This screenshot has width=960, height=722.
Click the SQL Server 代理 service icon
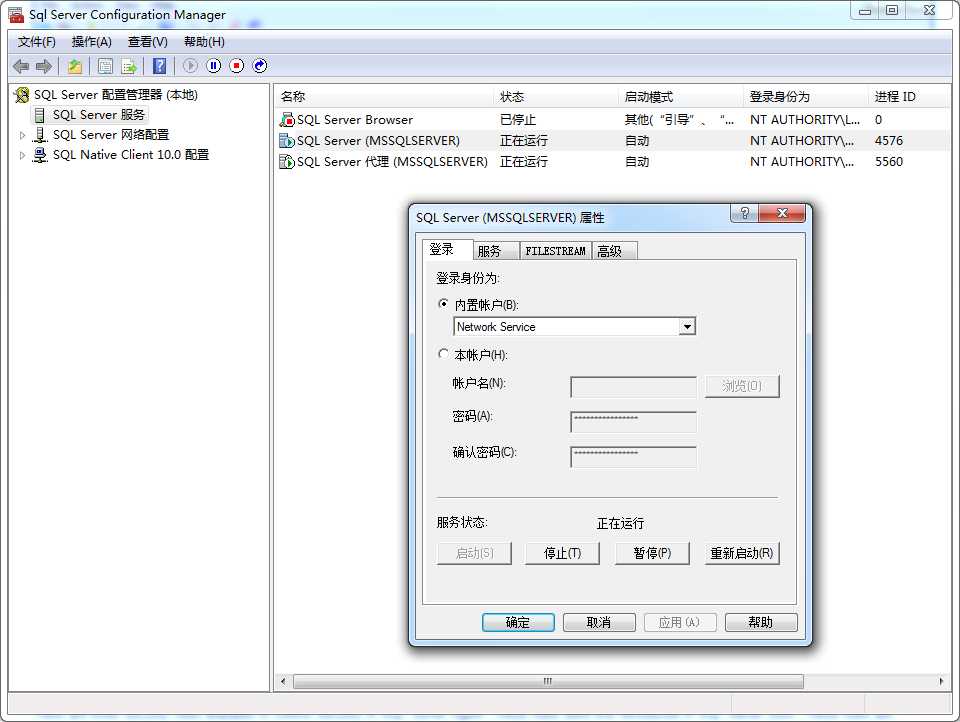[x=287, y=162]
